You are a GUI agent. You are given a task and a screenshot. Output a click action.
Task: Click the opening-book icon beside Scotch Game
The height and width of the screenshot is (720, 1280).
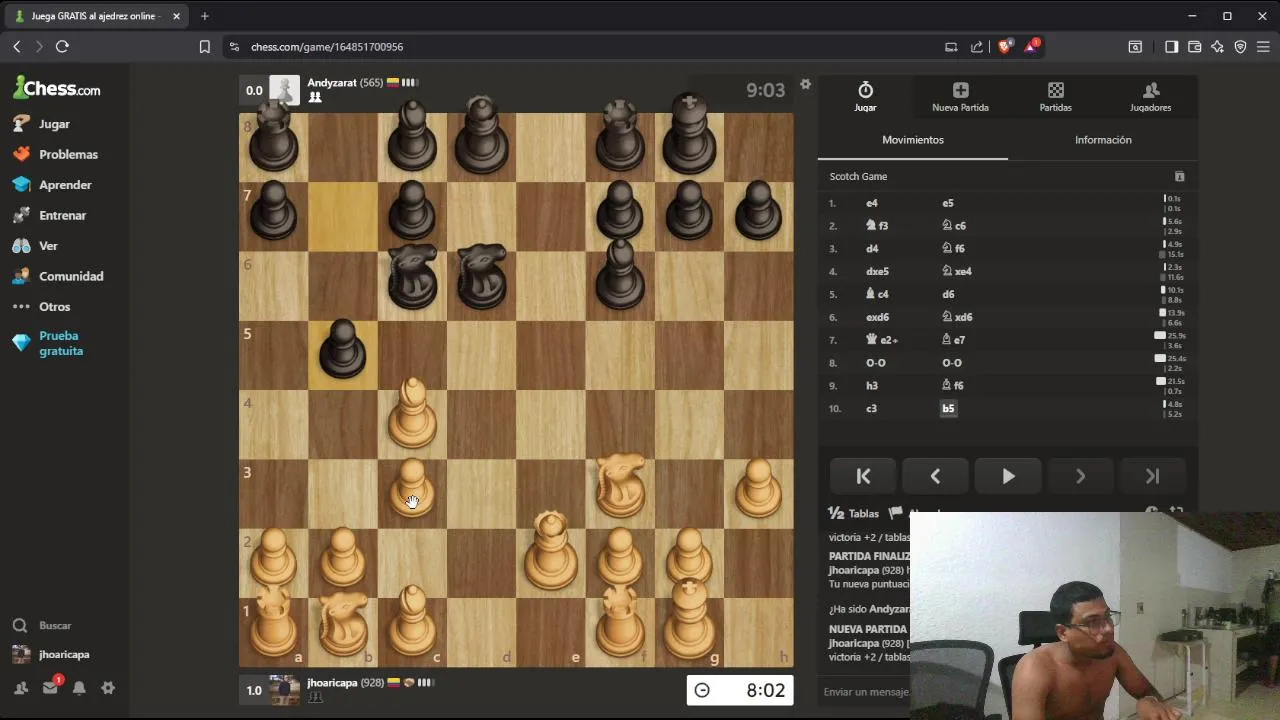pyautogui.click(x=1179, y=177)
